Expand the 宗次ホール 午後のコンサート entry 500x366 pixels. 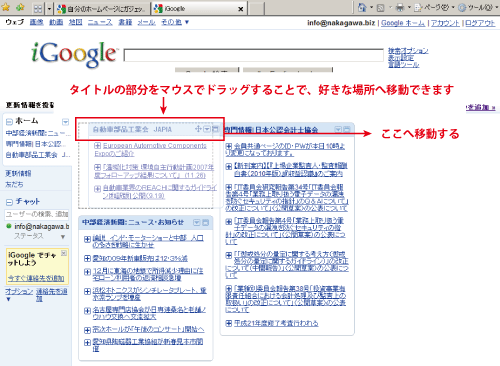(x=87, y=330)
